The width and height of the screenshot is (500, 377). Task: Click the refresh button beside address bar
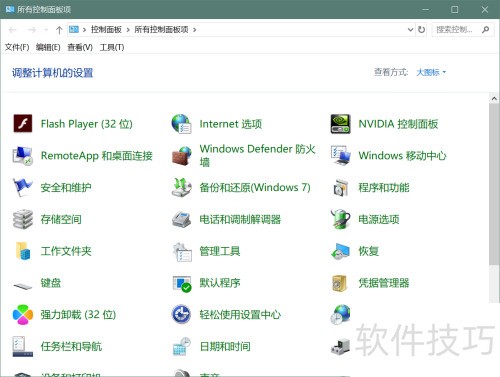click(x=421, y=30)
